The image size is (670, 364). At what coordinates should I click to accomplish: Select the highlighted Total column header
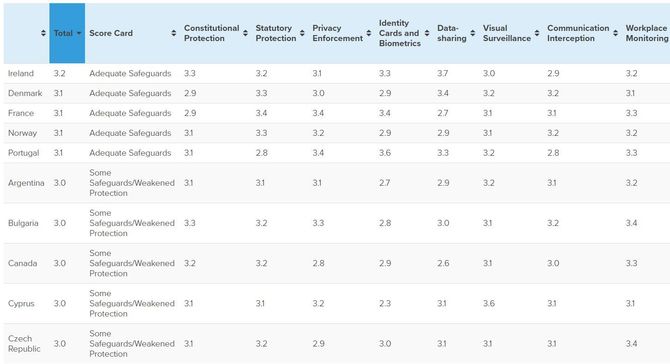pyautogui.click(x=67, y=33)
